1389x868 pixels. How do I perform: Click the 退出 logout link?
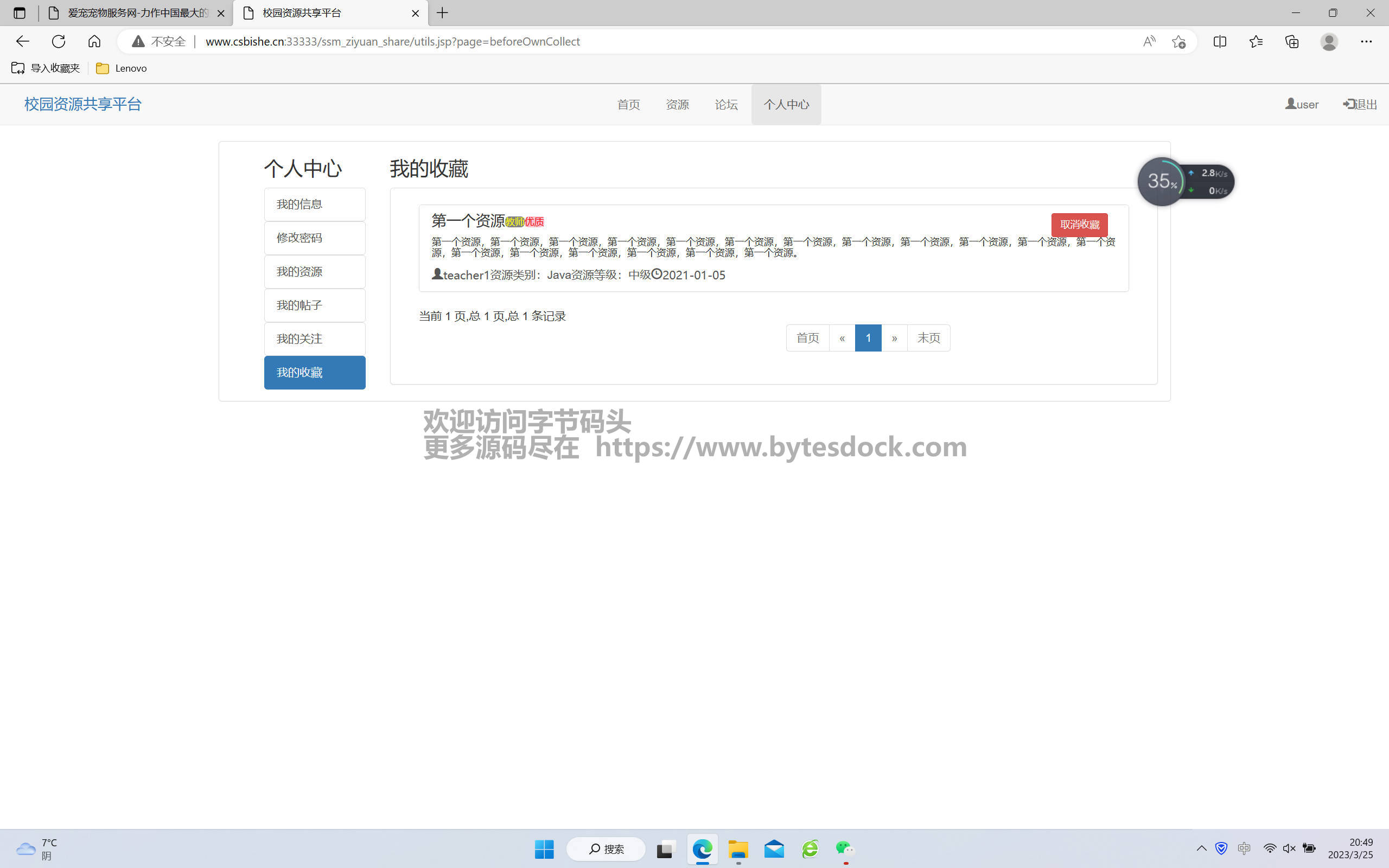(1360, 105)
